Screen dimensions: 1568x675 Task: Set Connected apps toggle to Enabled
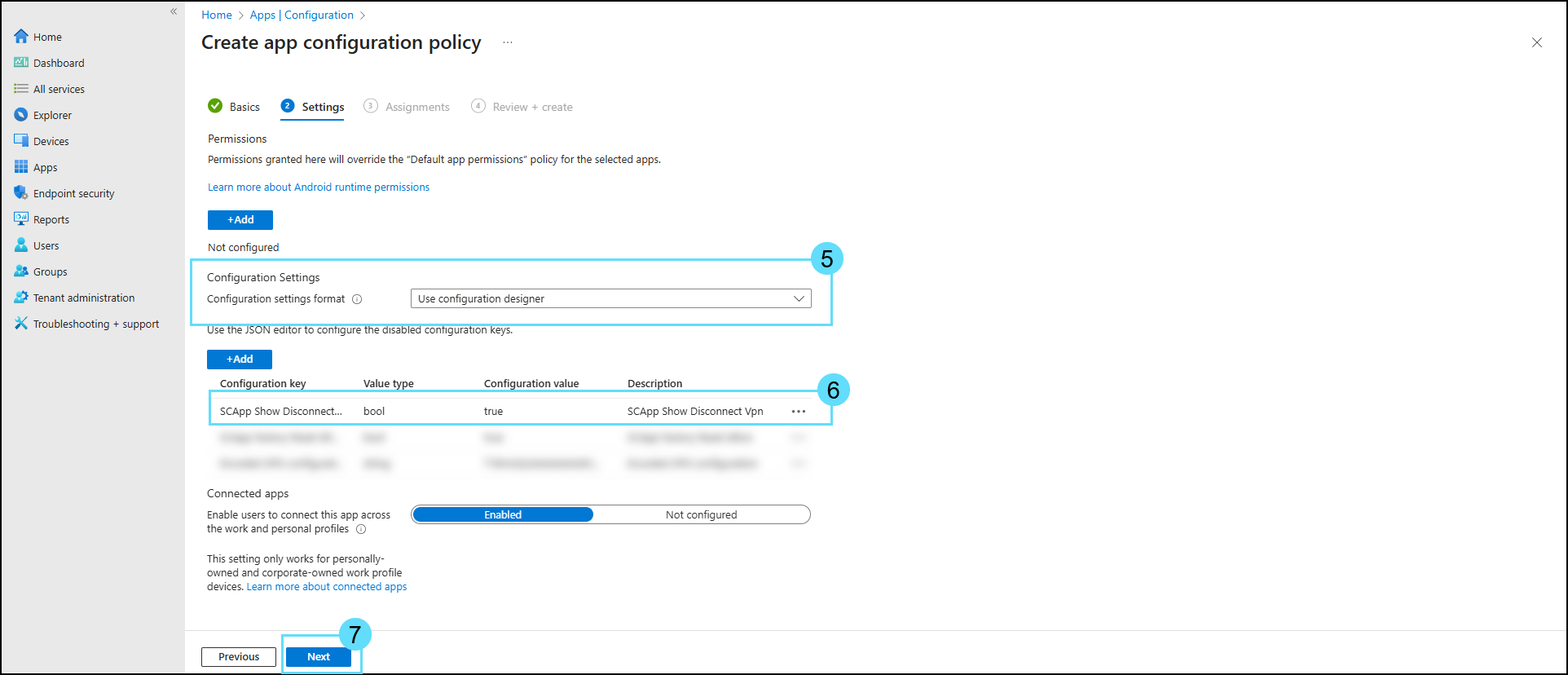[503, 514]
